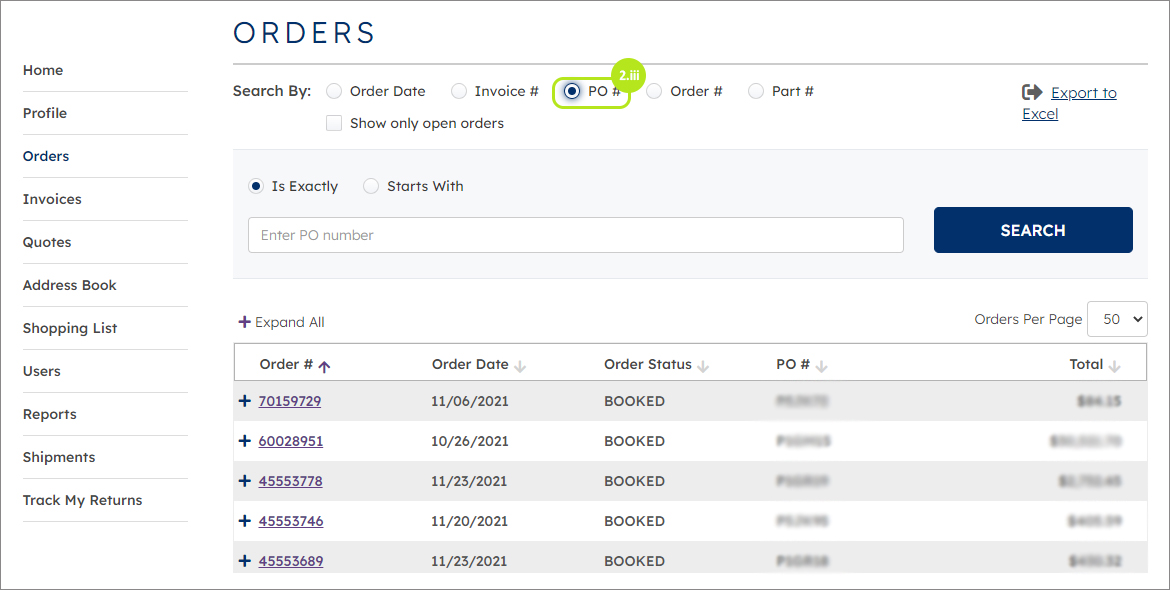This screenshot has height=590, width=1170.
Task: Expand order 45553778 row with plus icon
Action: tap(244, 481)
